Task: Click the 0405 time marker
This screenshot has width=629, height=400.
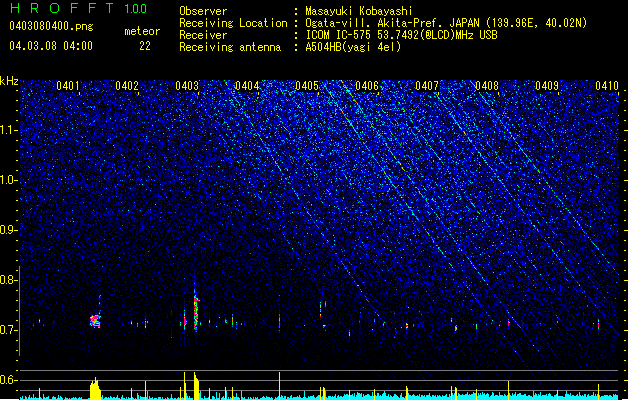Action: (307, 86)
